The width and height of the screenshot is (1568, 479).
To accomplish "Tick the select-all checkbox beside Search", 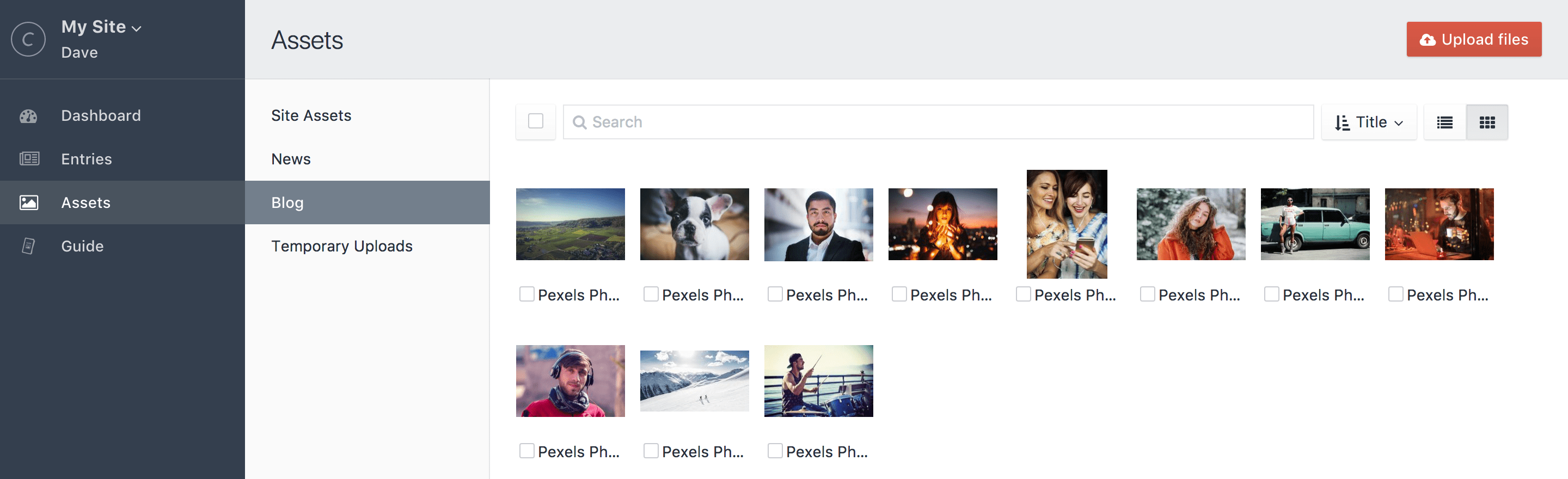I will pyautogui.click(x=536, y=121).
